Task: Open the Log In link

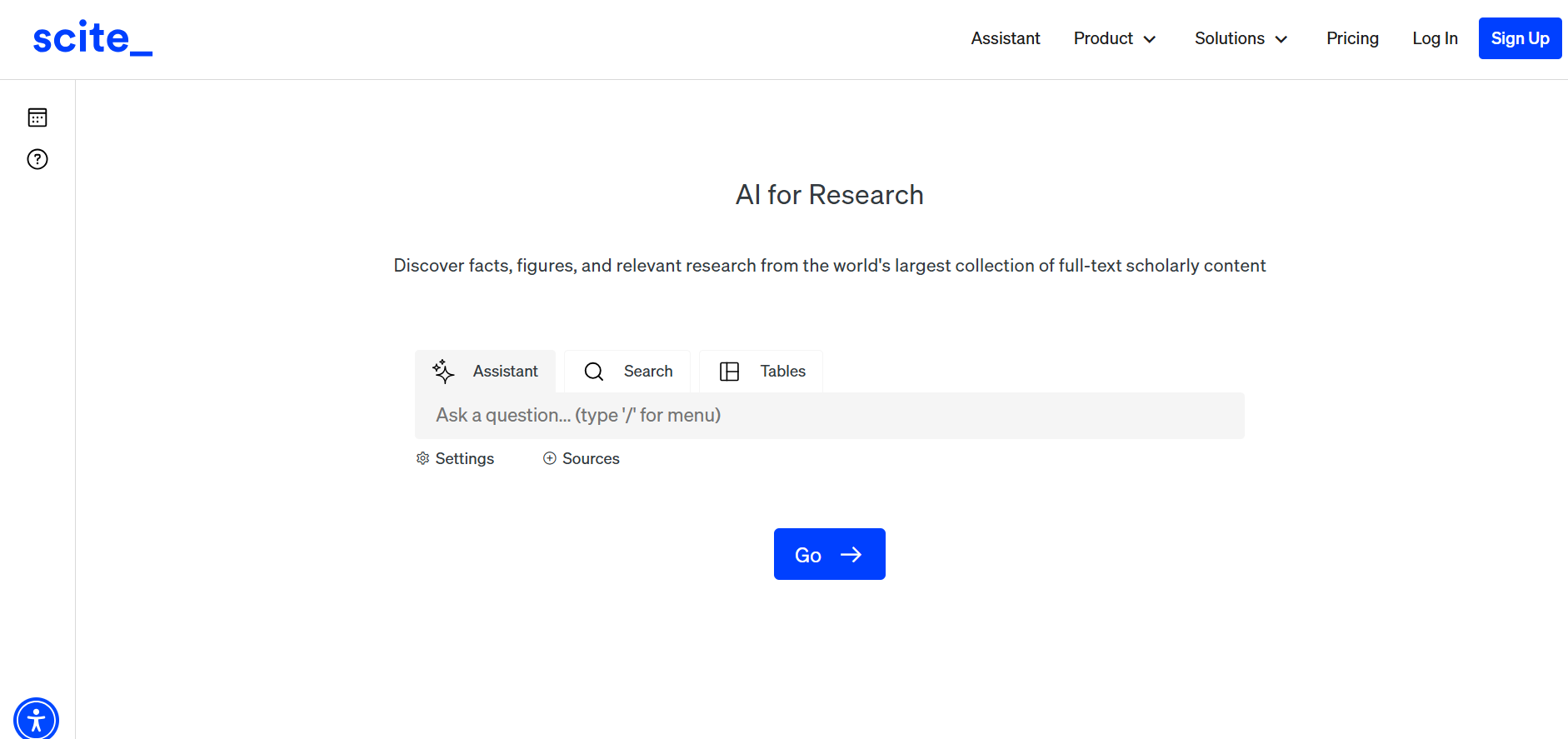Action: pos(1435,38)
